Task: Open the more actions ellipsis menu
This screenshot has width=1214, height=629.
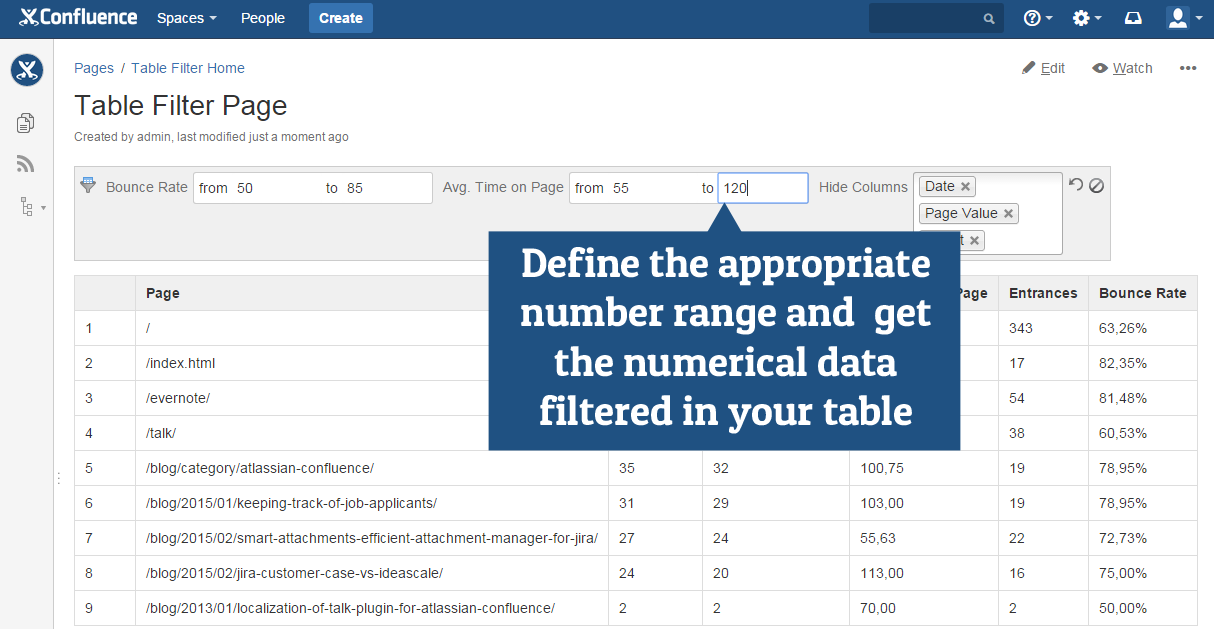Action: [x=1188, y=68]
